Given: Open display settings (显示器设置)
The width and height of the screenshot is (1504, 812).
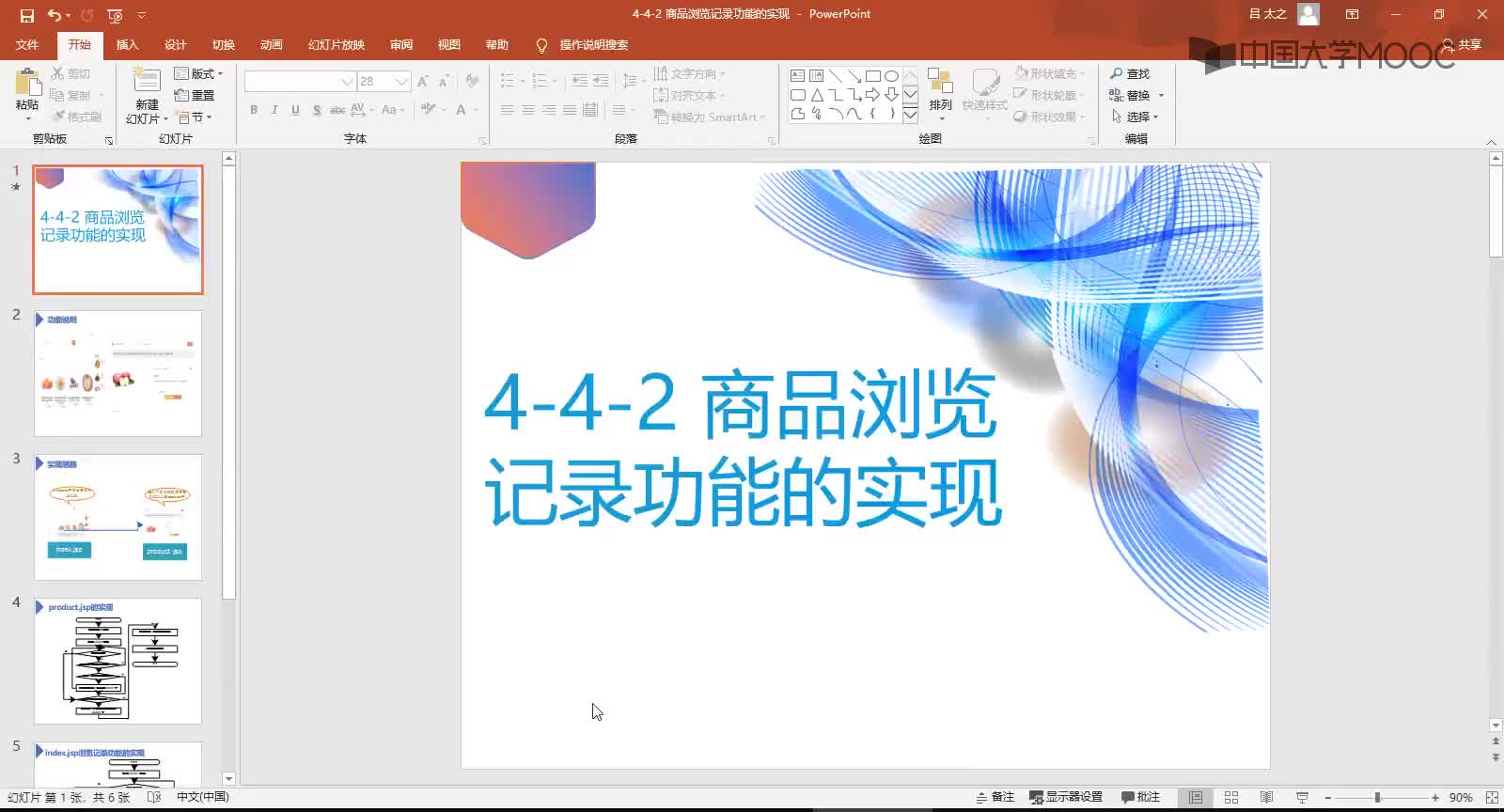Looking at the screenshot, I should click(x=1066, y=797).
